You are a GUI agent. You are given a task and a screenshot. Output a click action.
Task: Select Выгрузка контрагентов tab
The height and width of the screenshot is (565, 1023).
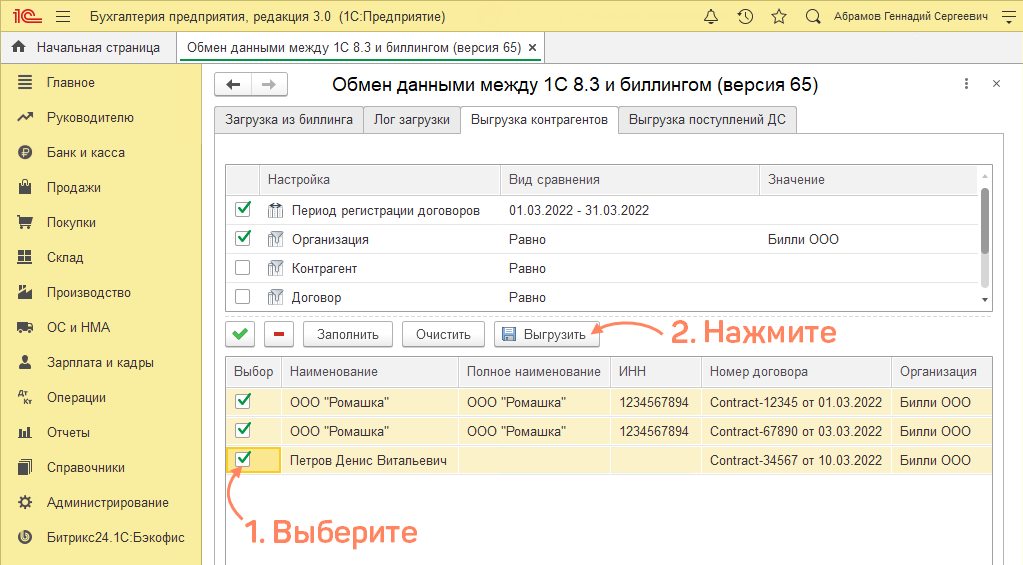(540, 120)
